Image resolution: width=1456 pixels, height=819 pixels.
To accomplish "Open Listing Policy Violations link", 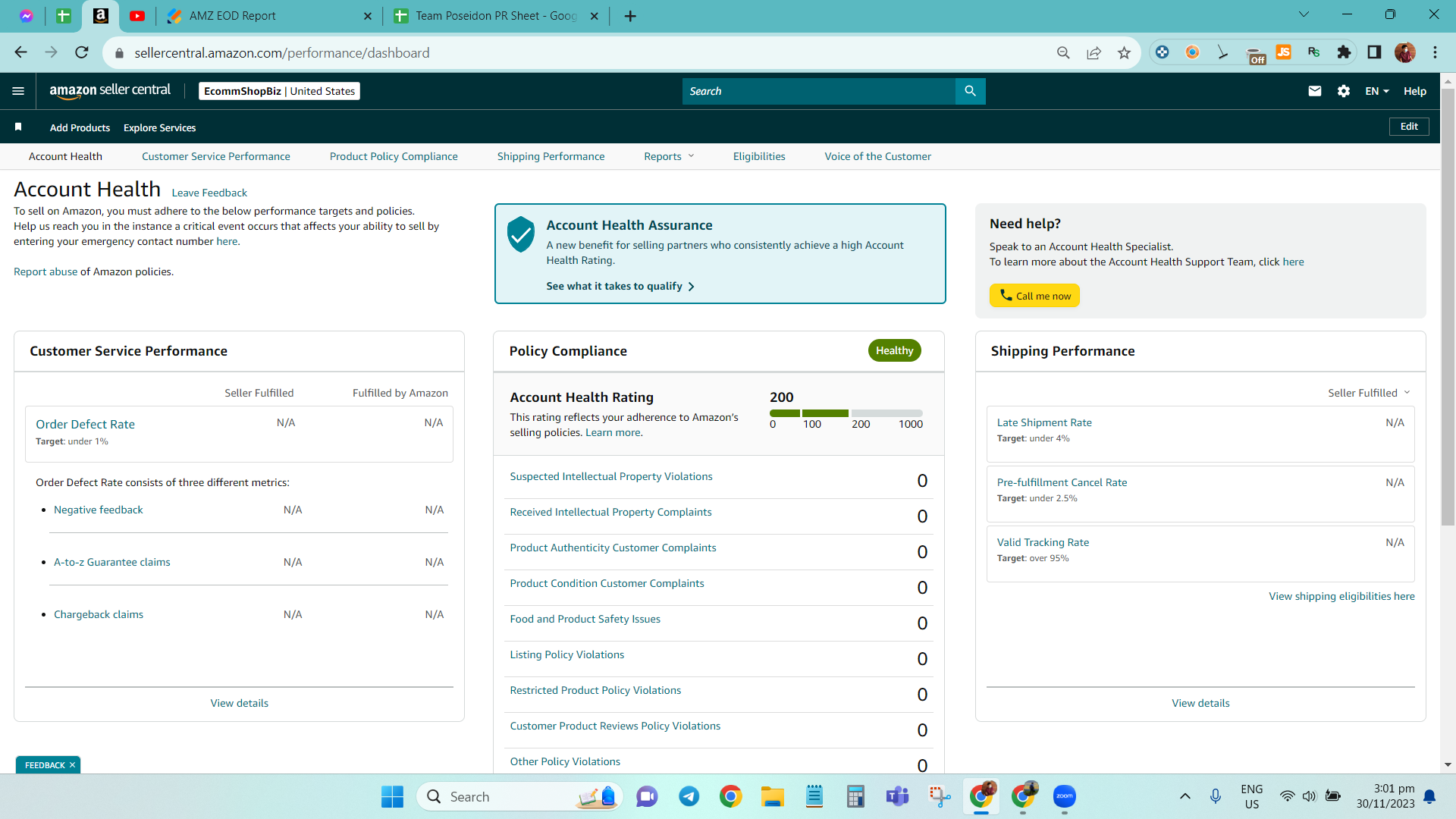I will click(x=566, y=654).
